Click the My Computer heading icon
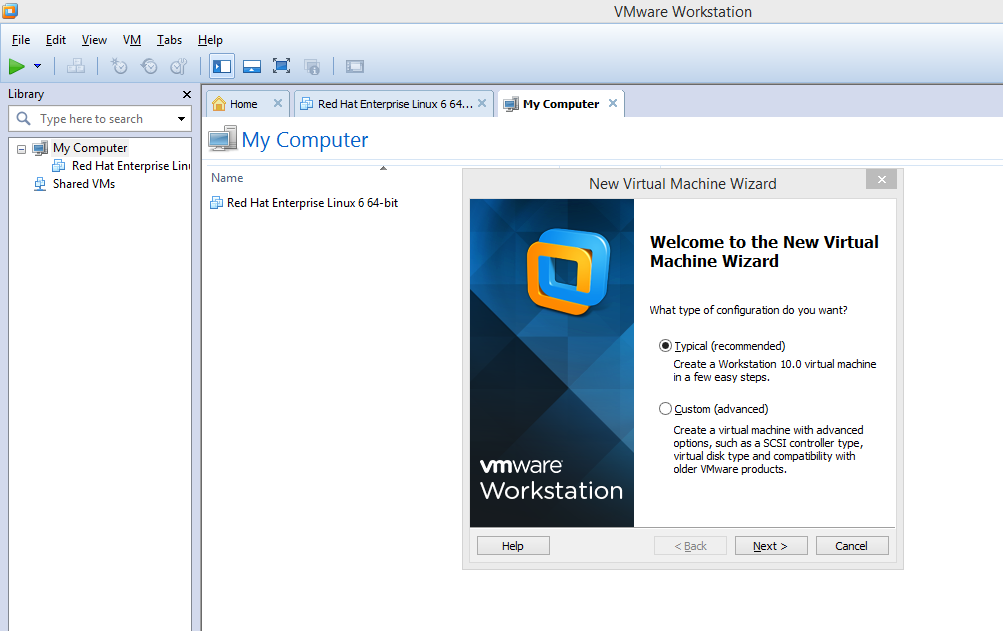The width and height of the screenshot is (1003, 631). click(222, 139)
